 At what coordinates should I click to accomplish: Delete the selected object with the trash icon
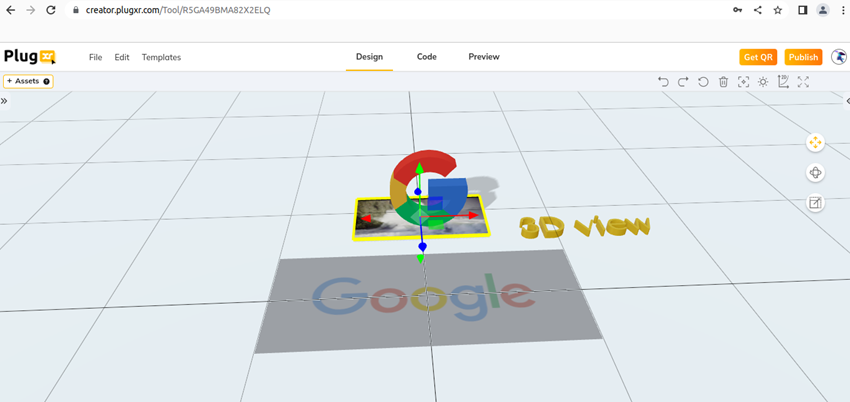pos(723,82)
